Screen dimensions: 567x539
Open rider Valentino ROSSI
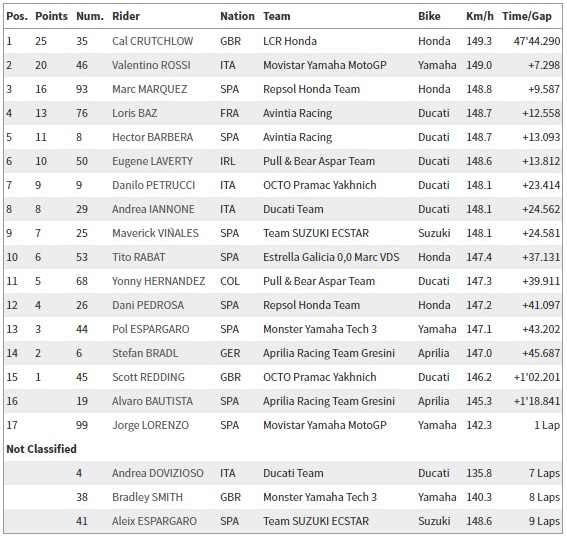(x=151, y=65)
